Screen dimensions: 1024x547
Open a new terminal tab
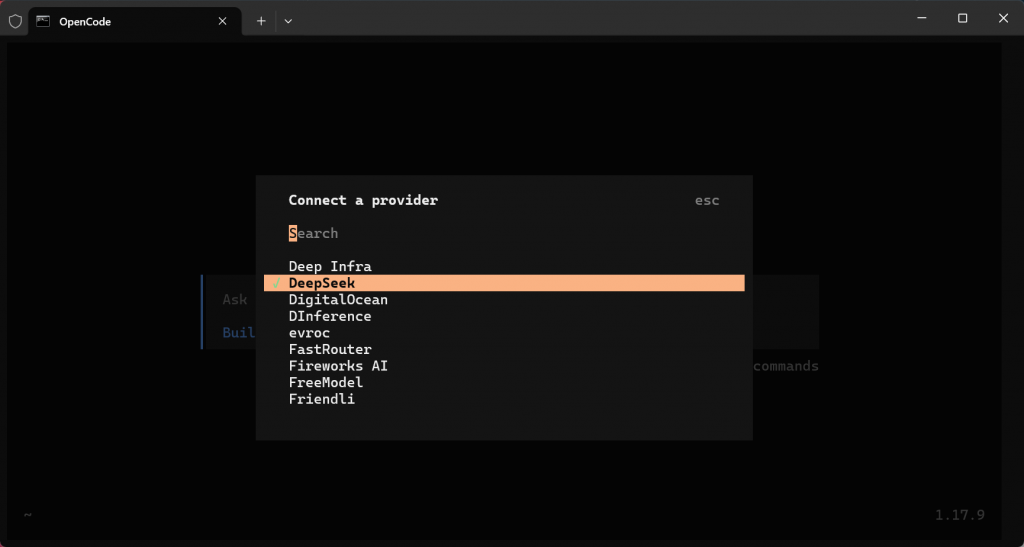point(261,21)
